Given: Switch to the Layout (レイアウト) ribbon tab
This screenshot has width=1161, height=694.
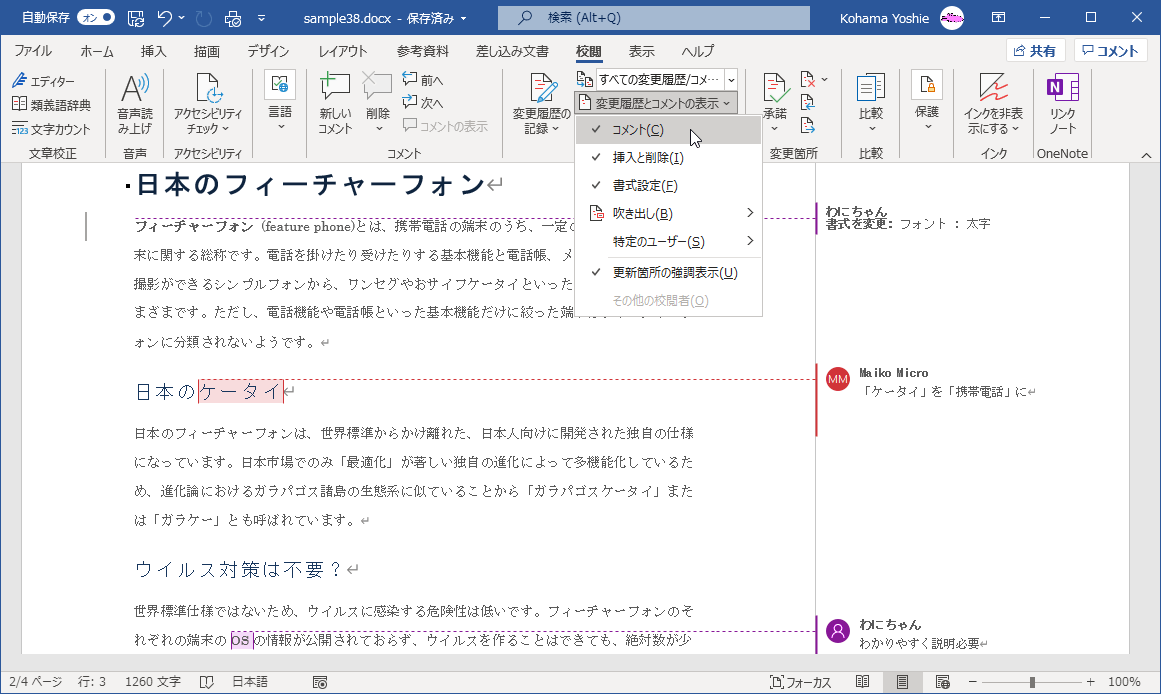Looking at the screenshot, I should [x=342, y=52].
